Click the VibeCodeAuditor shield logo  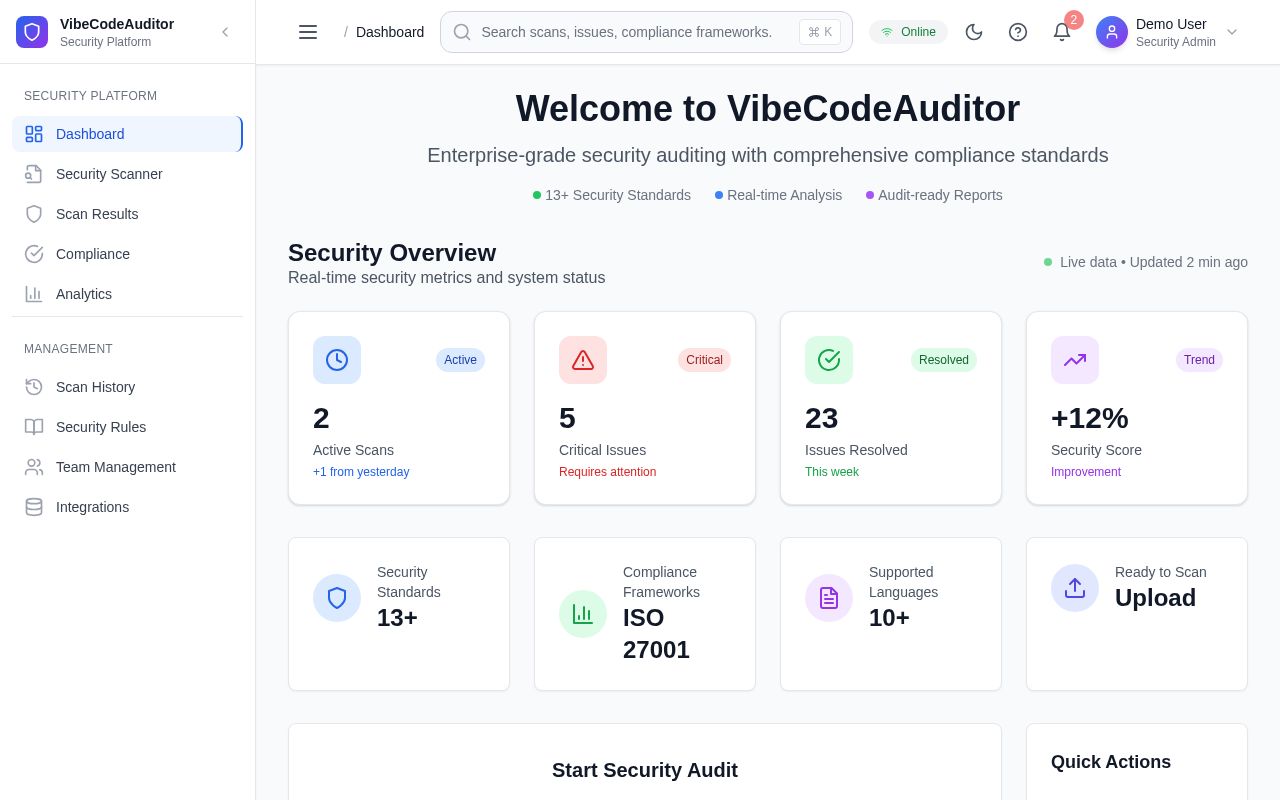coord(32,32)
